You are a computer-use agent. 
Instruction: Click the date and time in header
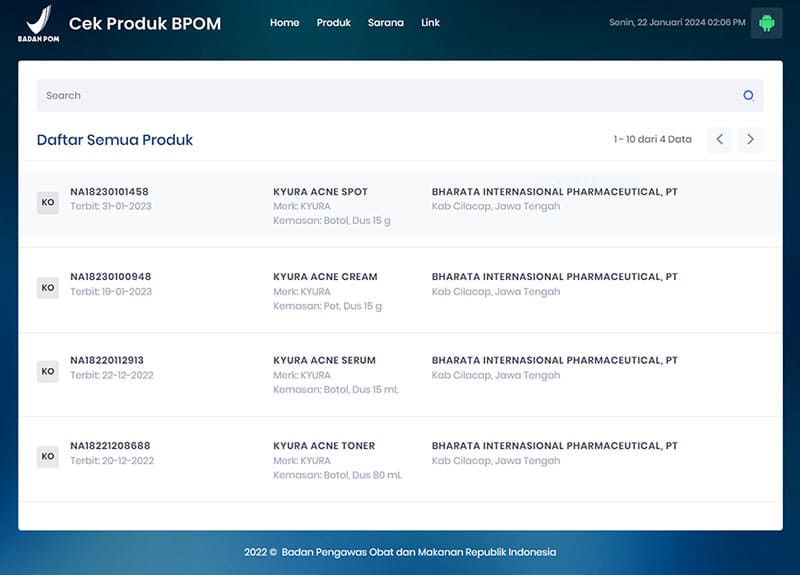(x=677, y=22)
